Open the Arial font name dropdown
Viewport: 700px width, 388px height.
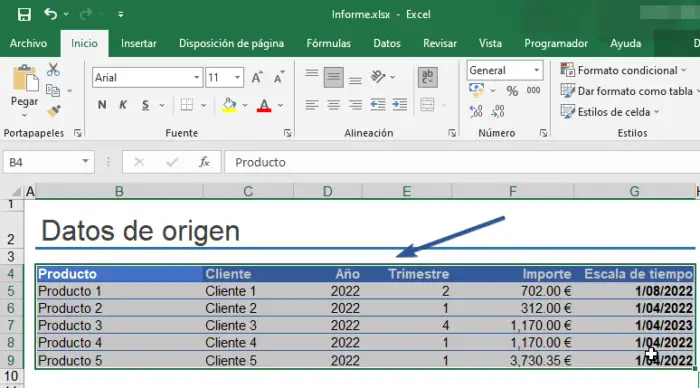[196, 78]
